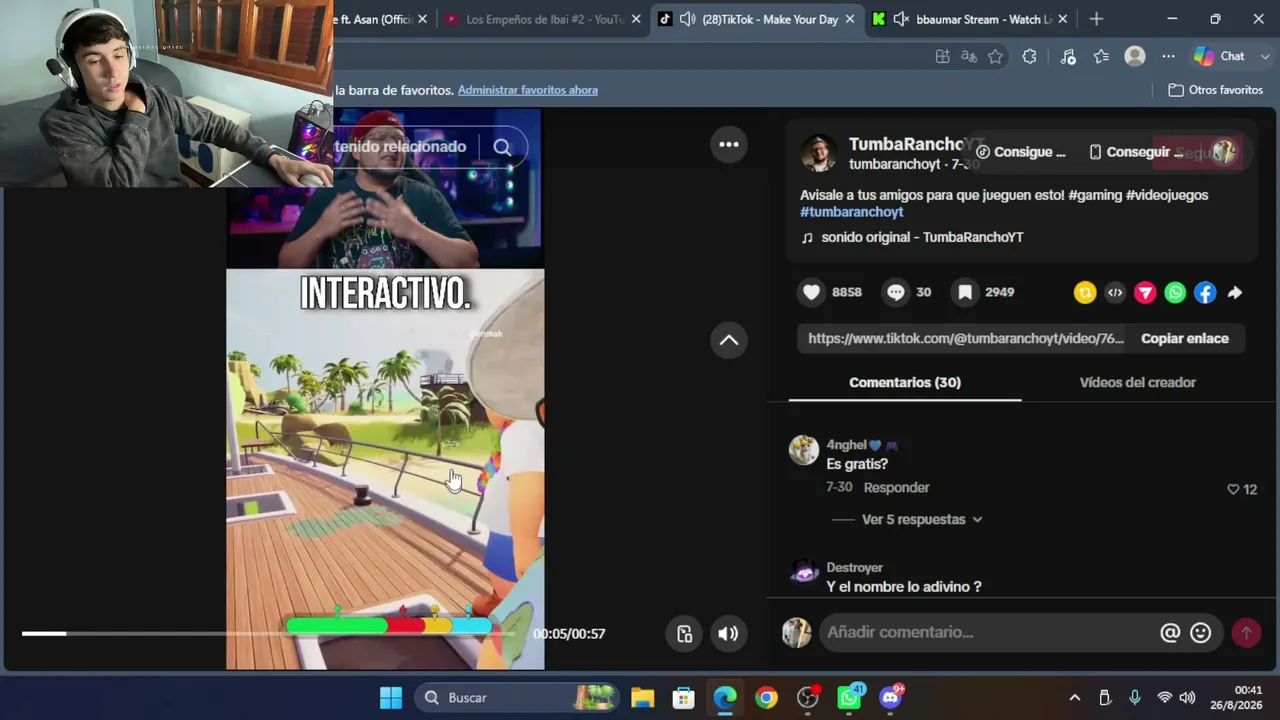
Task: Click the taskbar 'Buscar' search box
Action: [518, 698]
